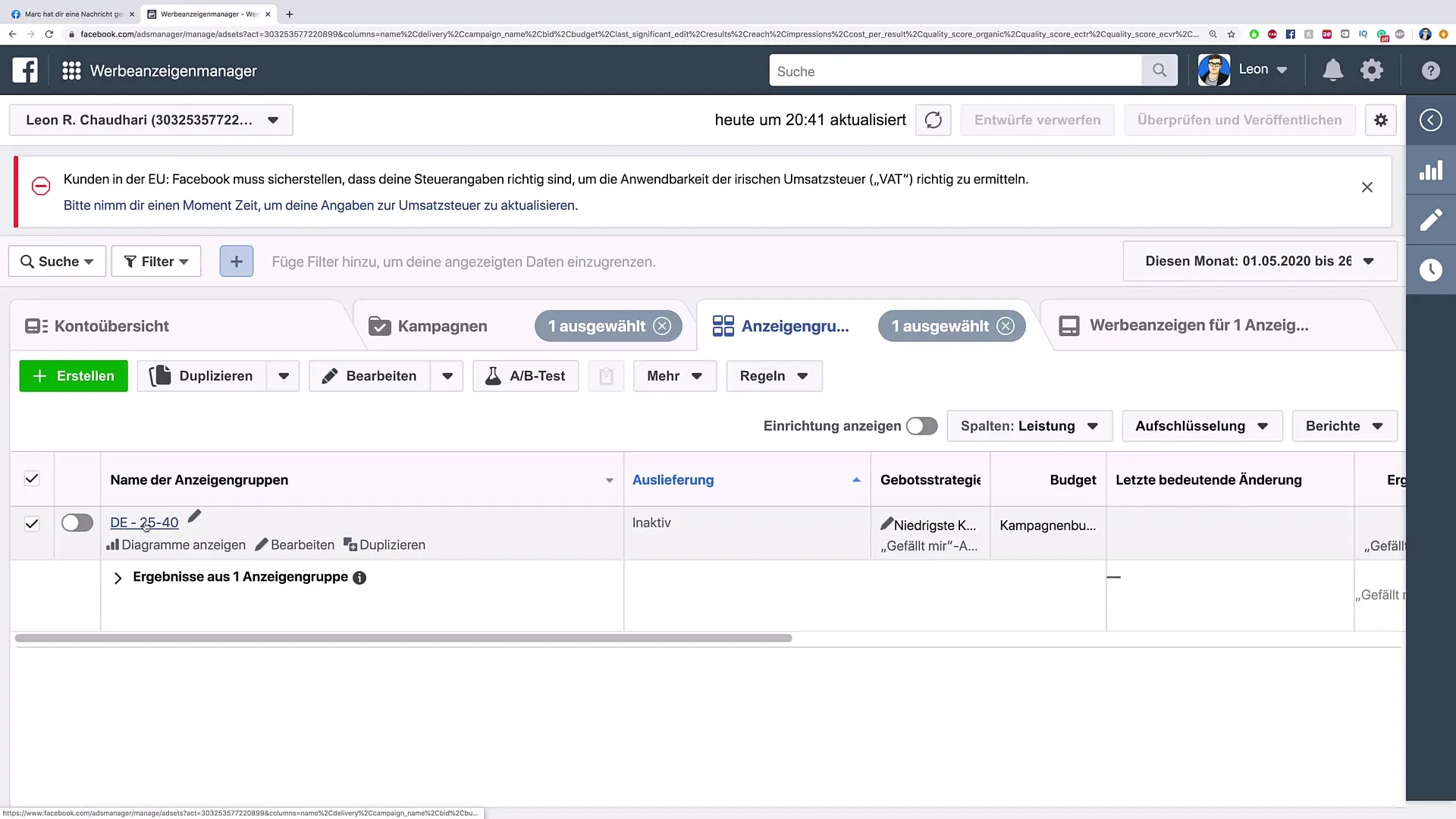Click the Facebook logo icon
The height and width of the screenshot is (819, 1456).
[25, 70]
